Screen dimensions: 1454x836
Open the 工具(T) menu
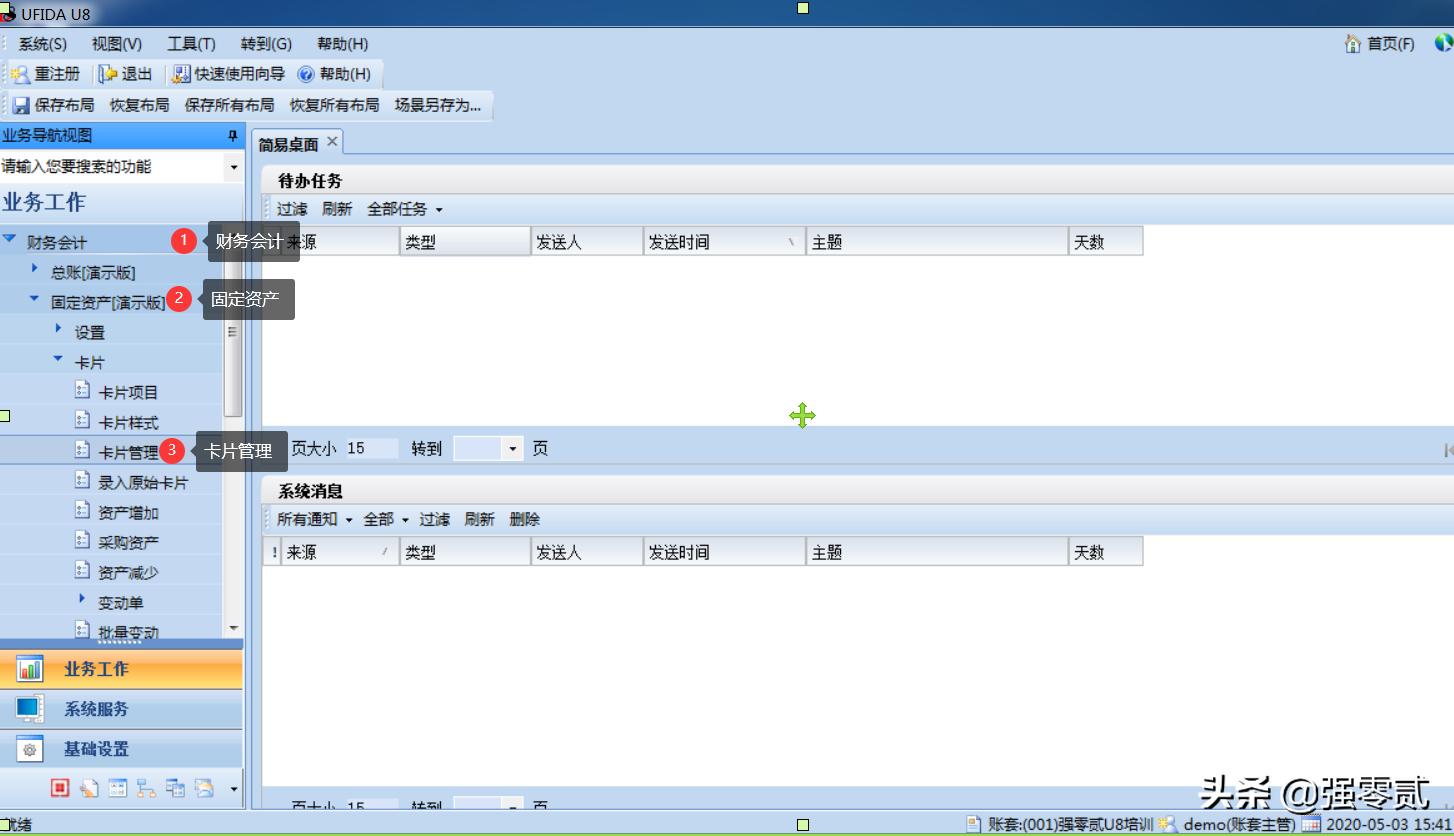click(190, 43)
